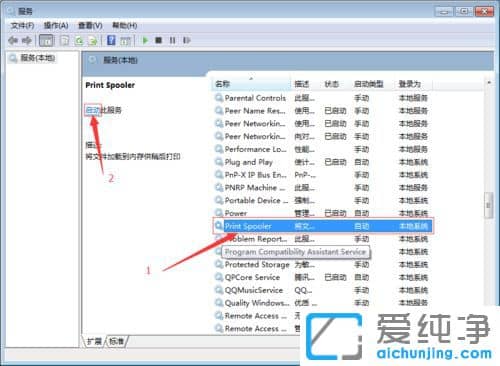
Task: Open the 文件(F) menu
Action: pyautogui.click(x=23, y=26)
